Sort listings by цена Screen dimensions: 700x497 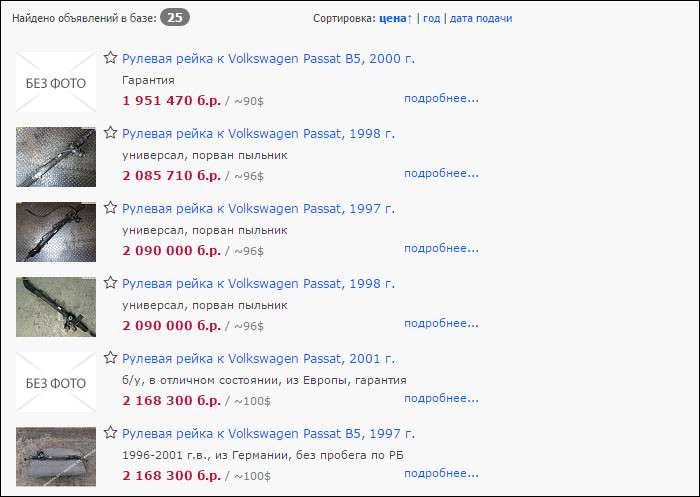pyautogui.click(x=395, y=18)
